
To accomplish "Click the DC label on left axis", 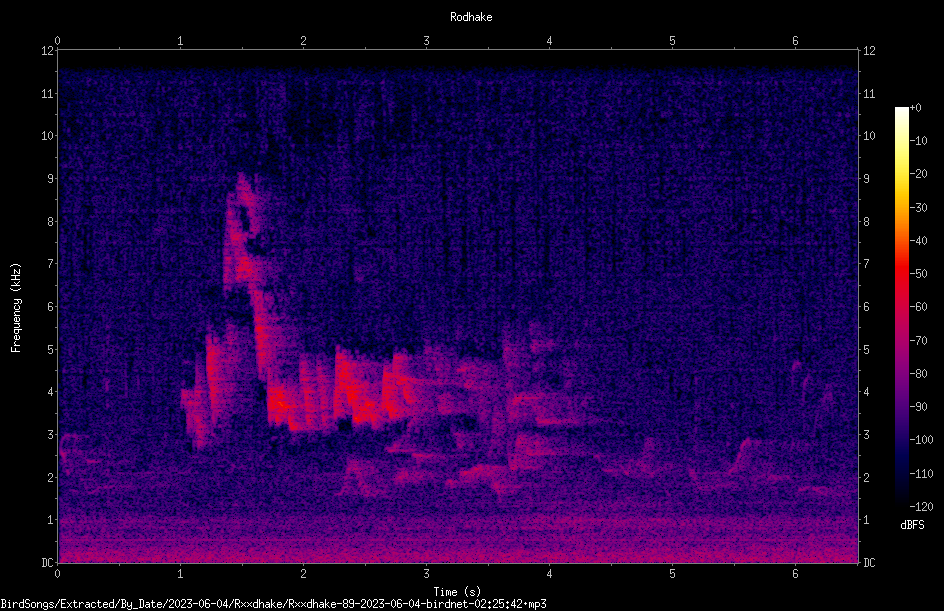I will pos(47,563).
